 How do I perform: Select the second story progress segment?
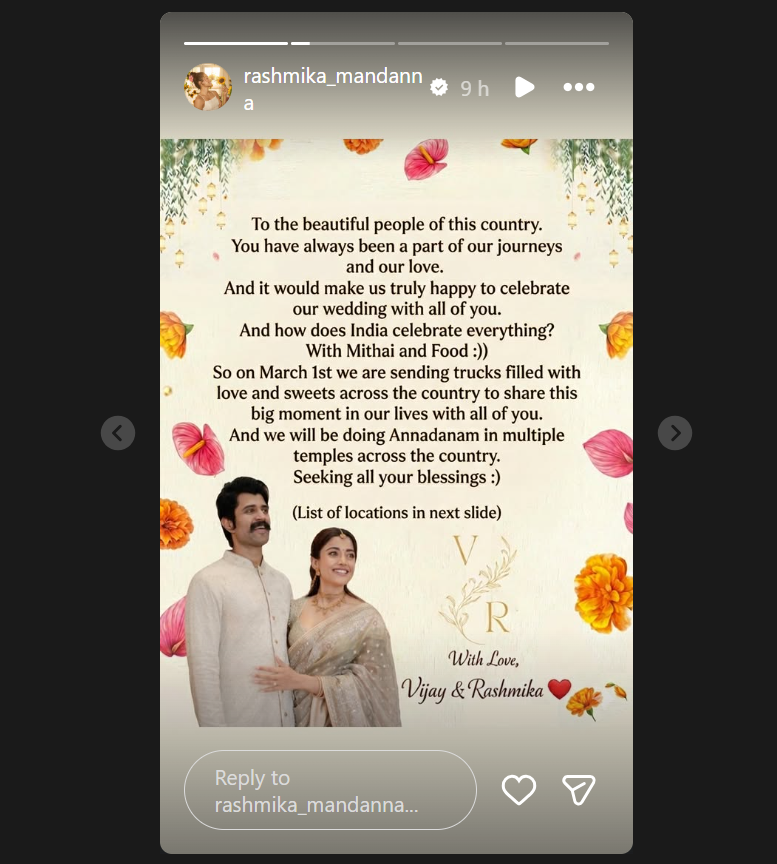coord(343,43)
